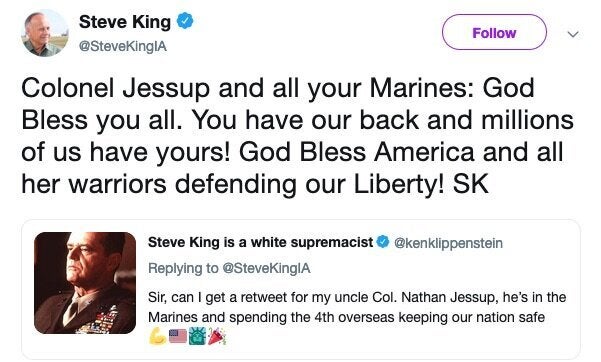Click the verified badge in the quoted tweet
This screenshot has width=601, height=362.
pyautogui.click(x=383, y=242)
